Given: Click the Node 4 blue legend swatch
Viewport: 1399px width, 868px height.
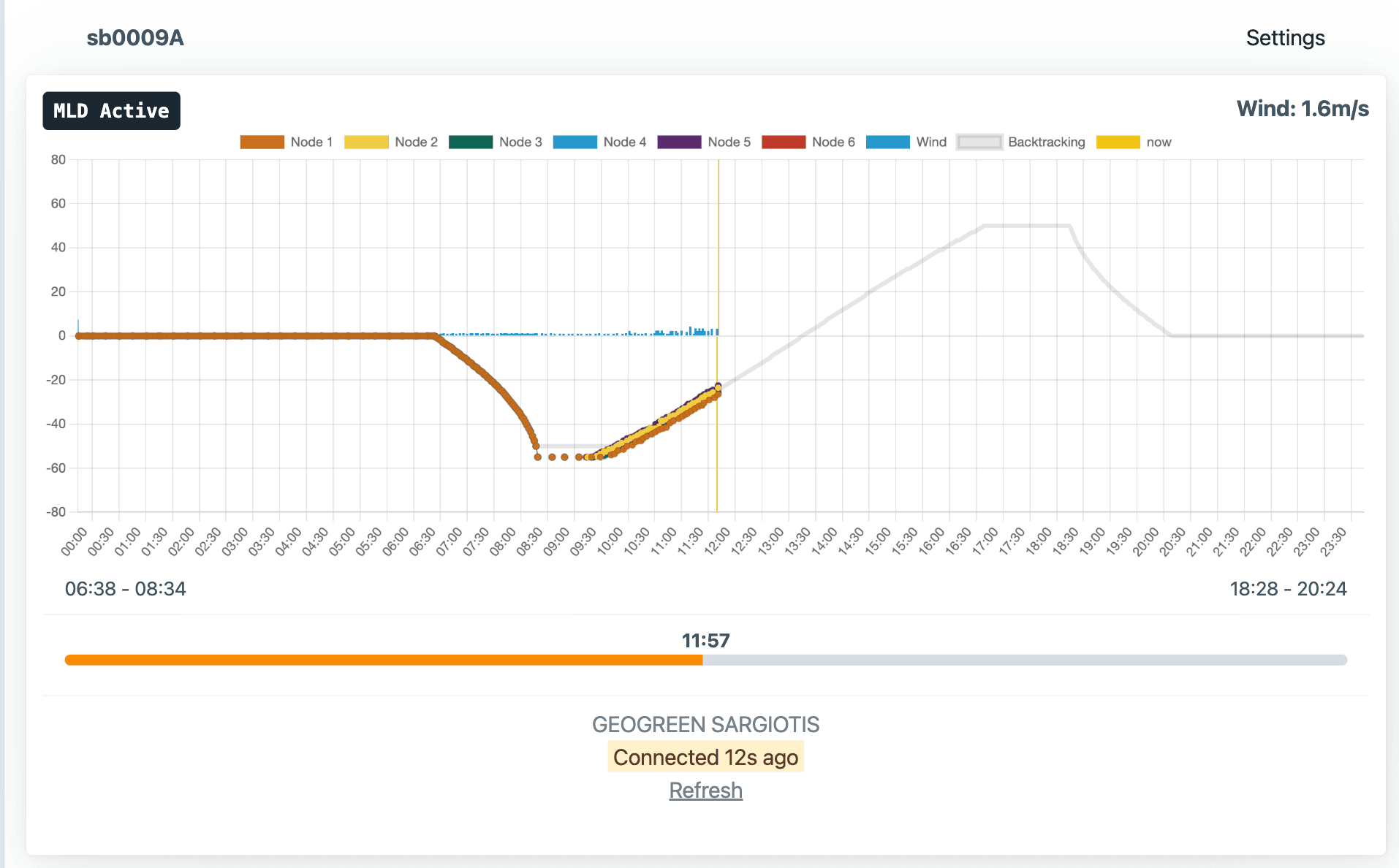Looking at the screenshot, I should click(575, 142).
